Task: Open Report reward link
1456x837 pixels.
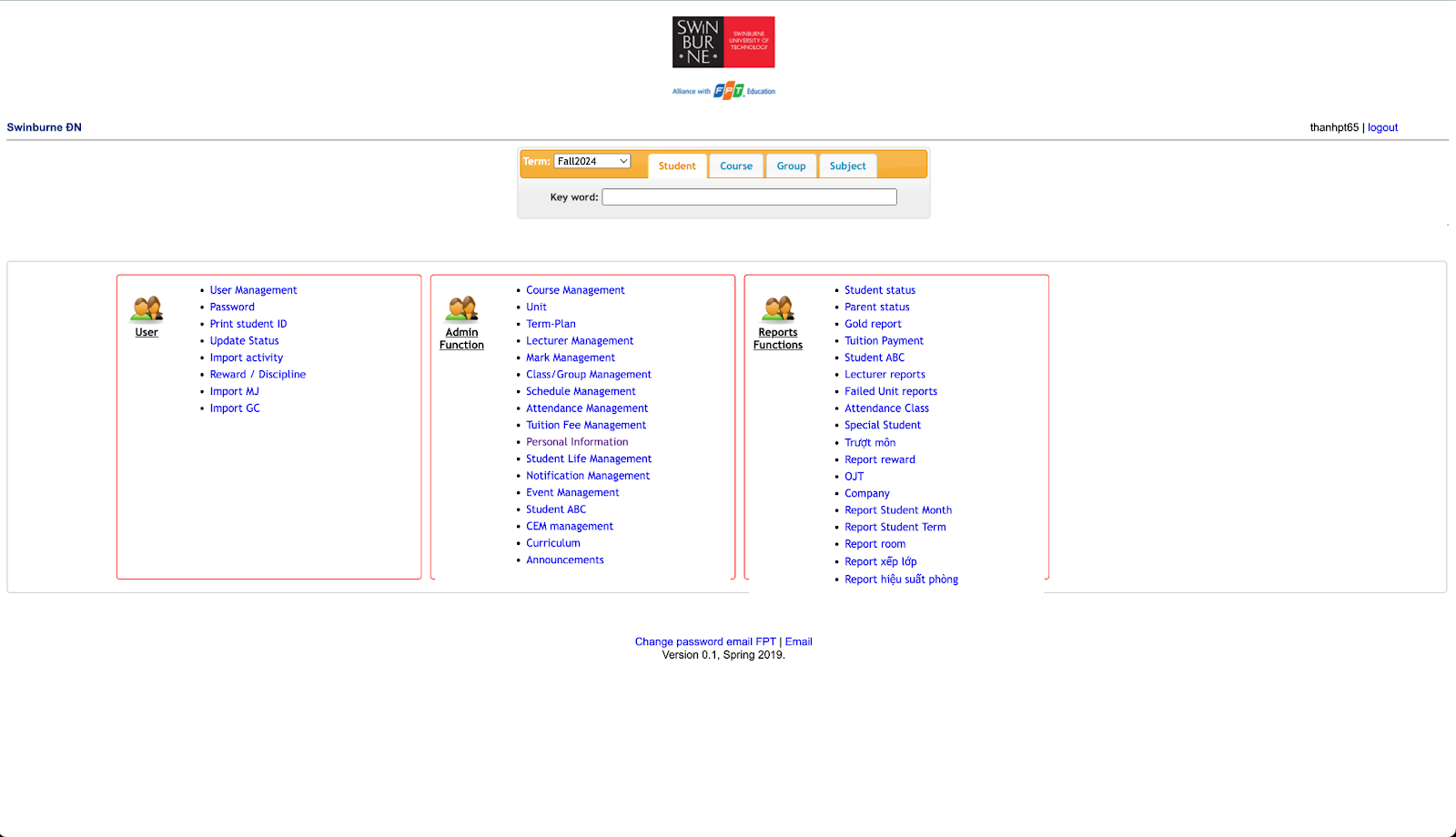Action: [880, 459]
